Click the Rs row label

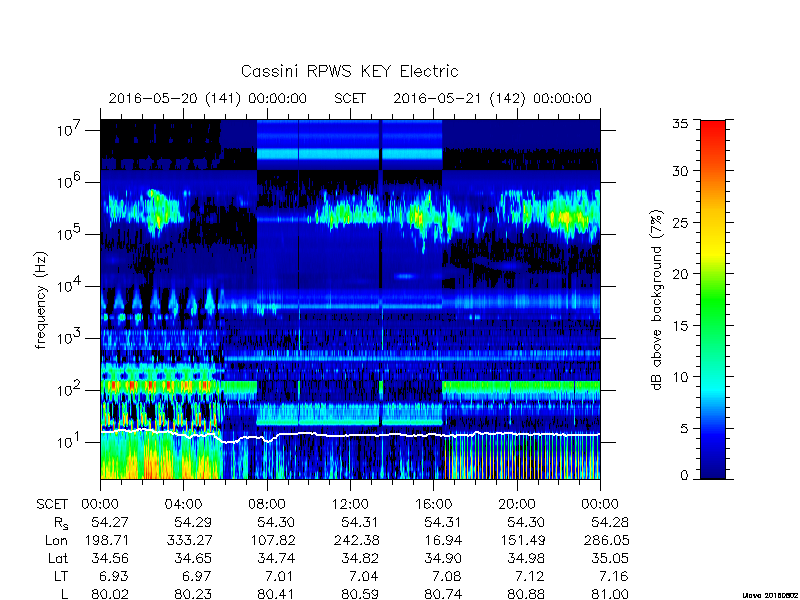[x=60, y=523]
